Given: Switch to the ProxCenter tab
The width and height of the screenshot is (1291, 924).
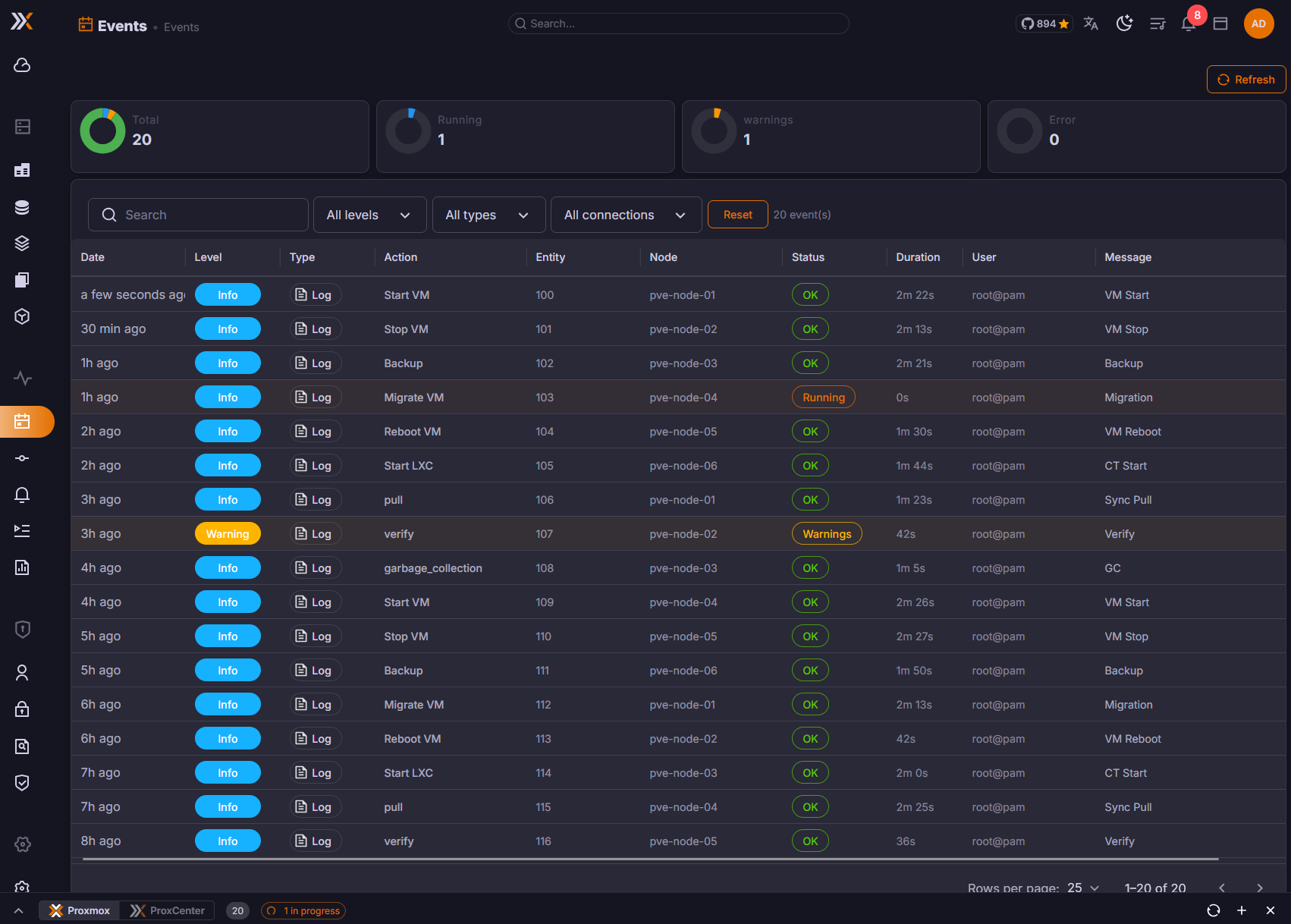Looking at the screenshot, I should (x=167, y=910).
